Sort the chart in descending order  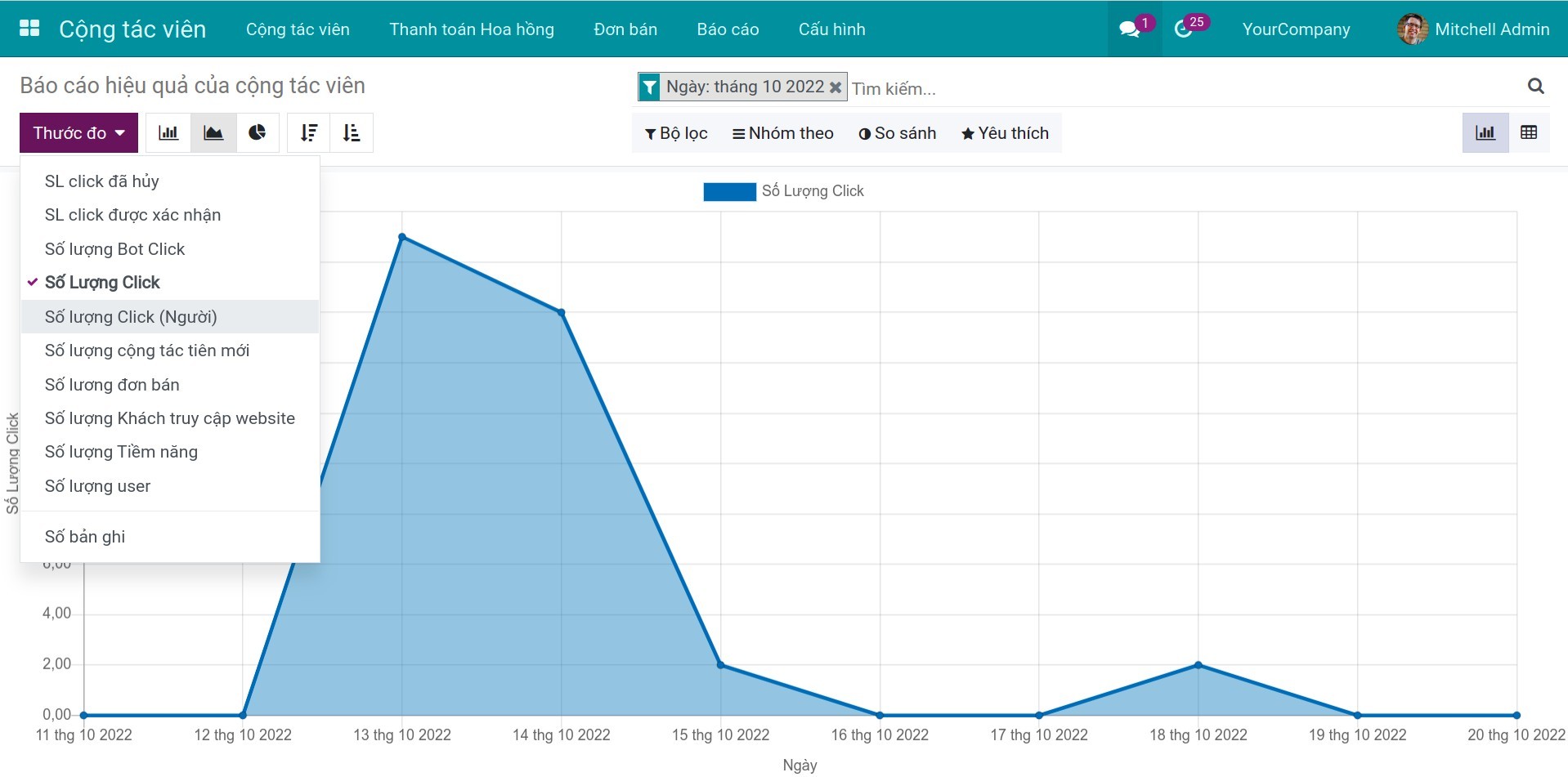309,133
